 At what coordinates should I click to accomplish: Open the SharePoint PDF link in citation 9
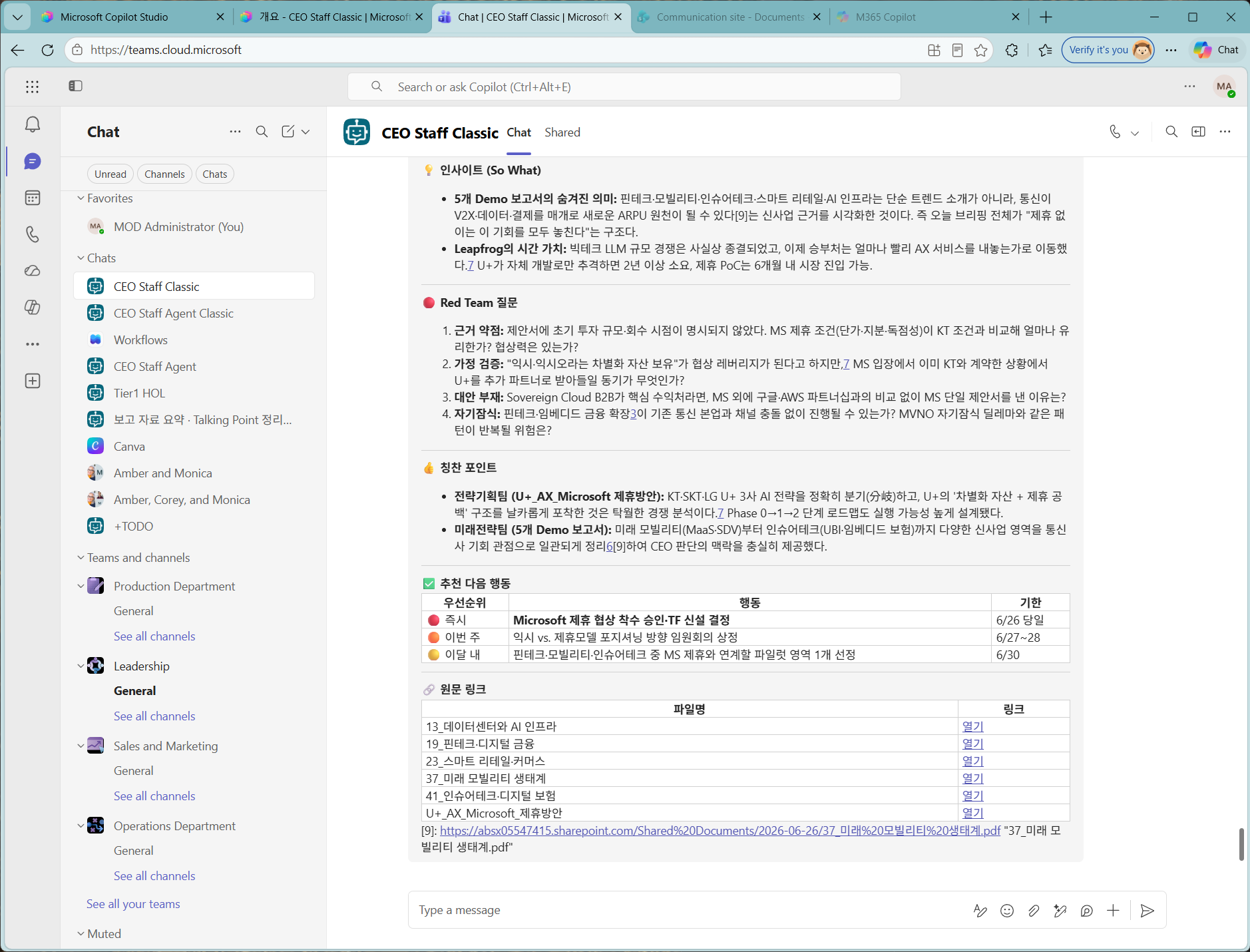click(x=720, y=831)
